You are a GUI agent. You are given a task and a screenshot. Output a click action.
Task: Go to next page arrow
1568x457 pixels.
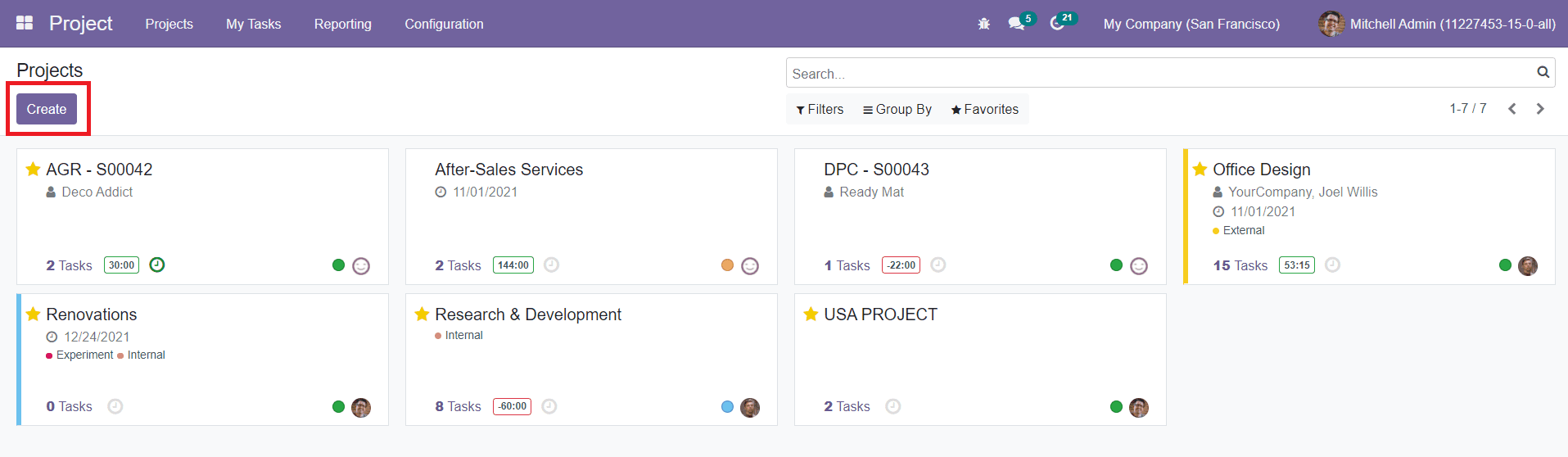(1540, 109)
